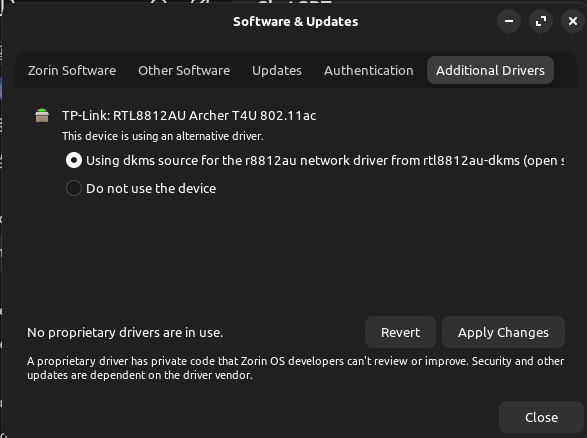Minimize the Software & Updates window
587x438 pixels.
[x=509, y=21]
